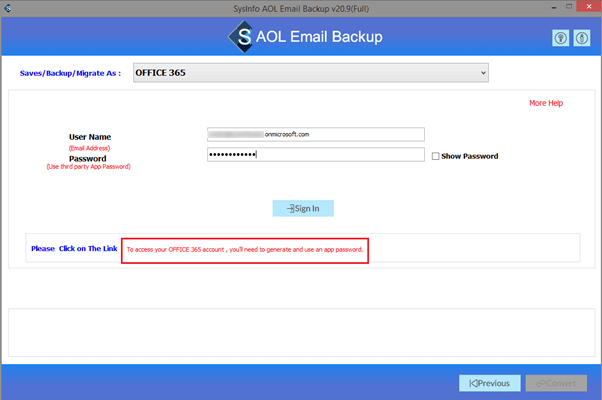This screenshot has height=400, width=602.
Task: Focus the User Name email field
Action: 316,134
